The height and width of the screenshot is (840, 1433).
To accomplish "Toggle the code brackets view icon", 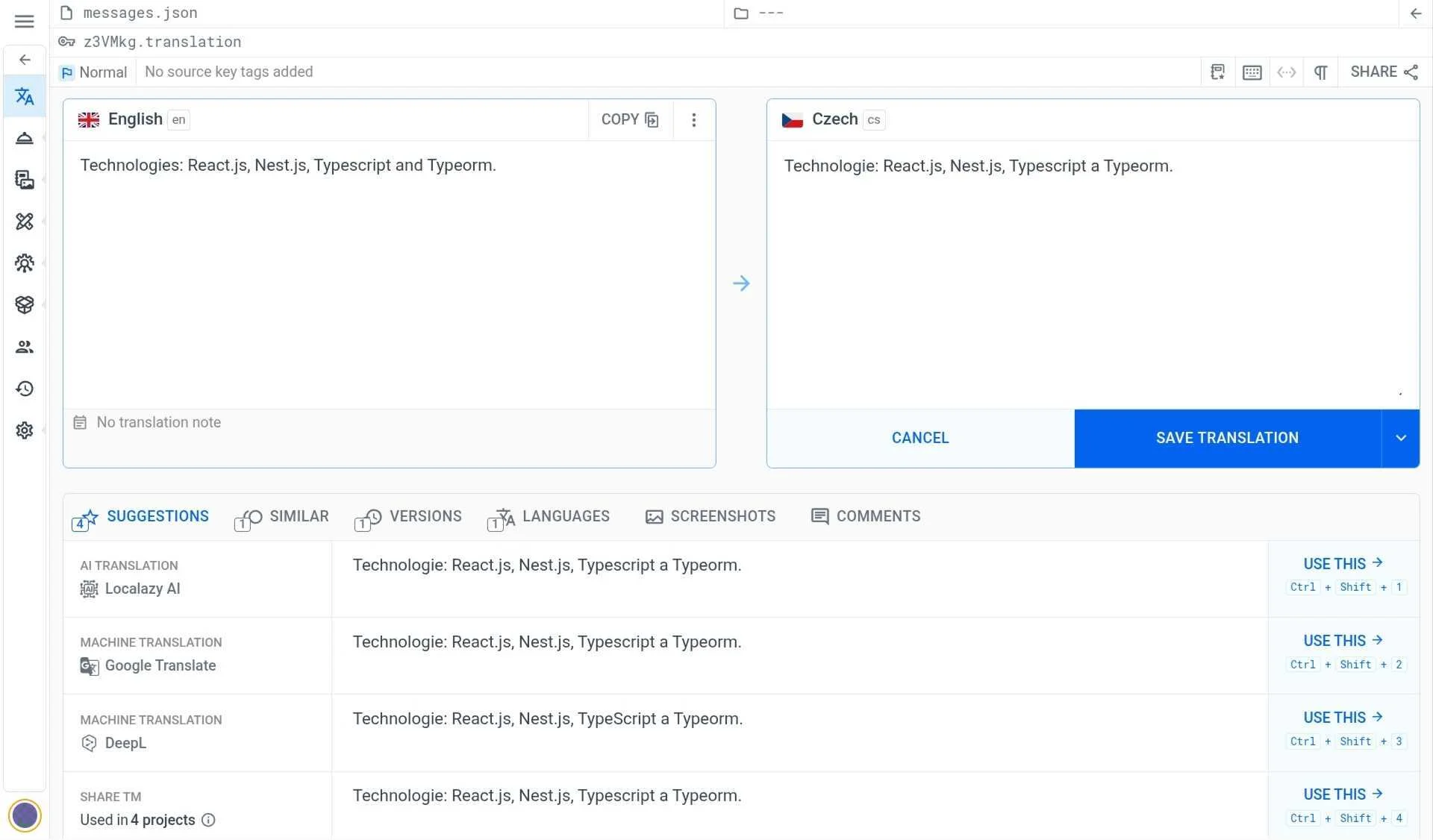I will click(x=1286, y=72).
